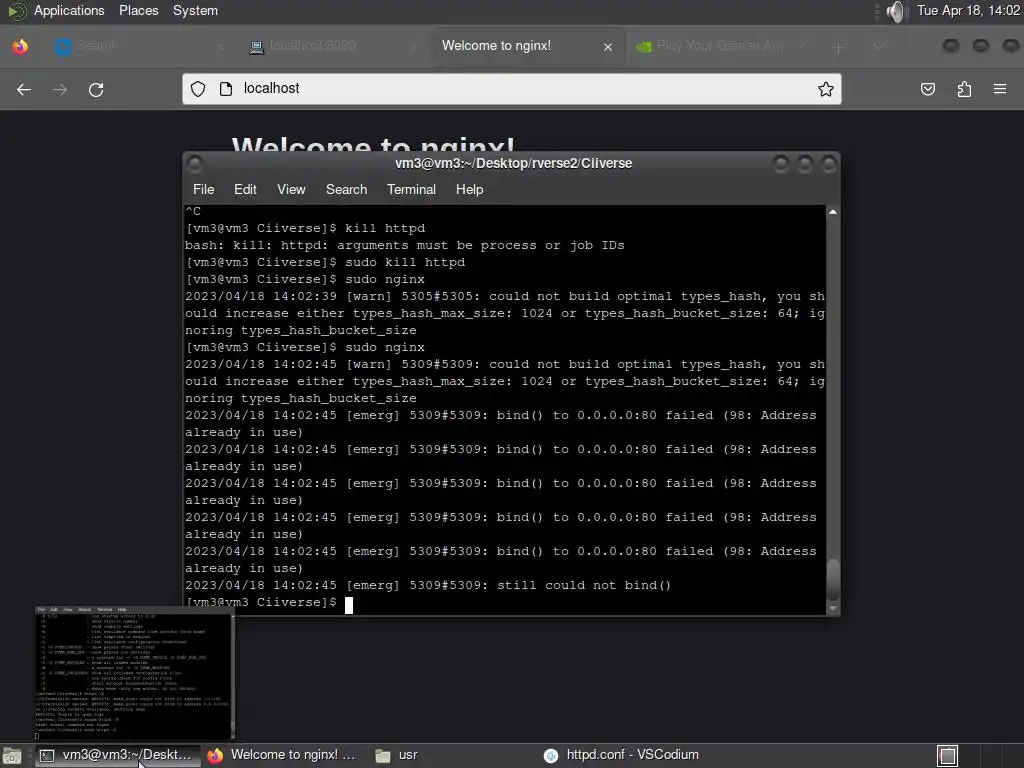Viewport: 1024px width, 768px height.
Task: Open the terminal View menu
Action: 291,189
